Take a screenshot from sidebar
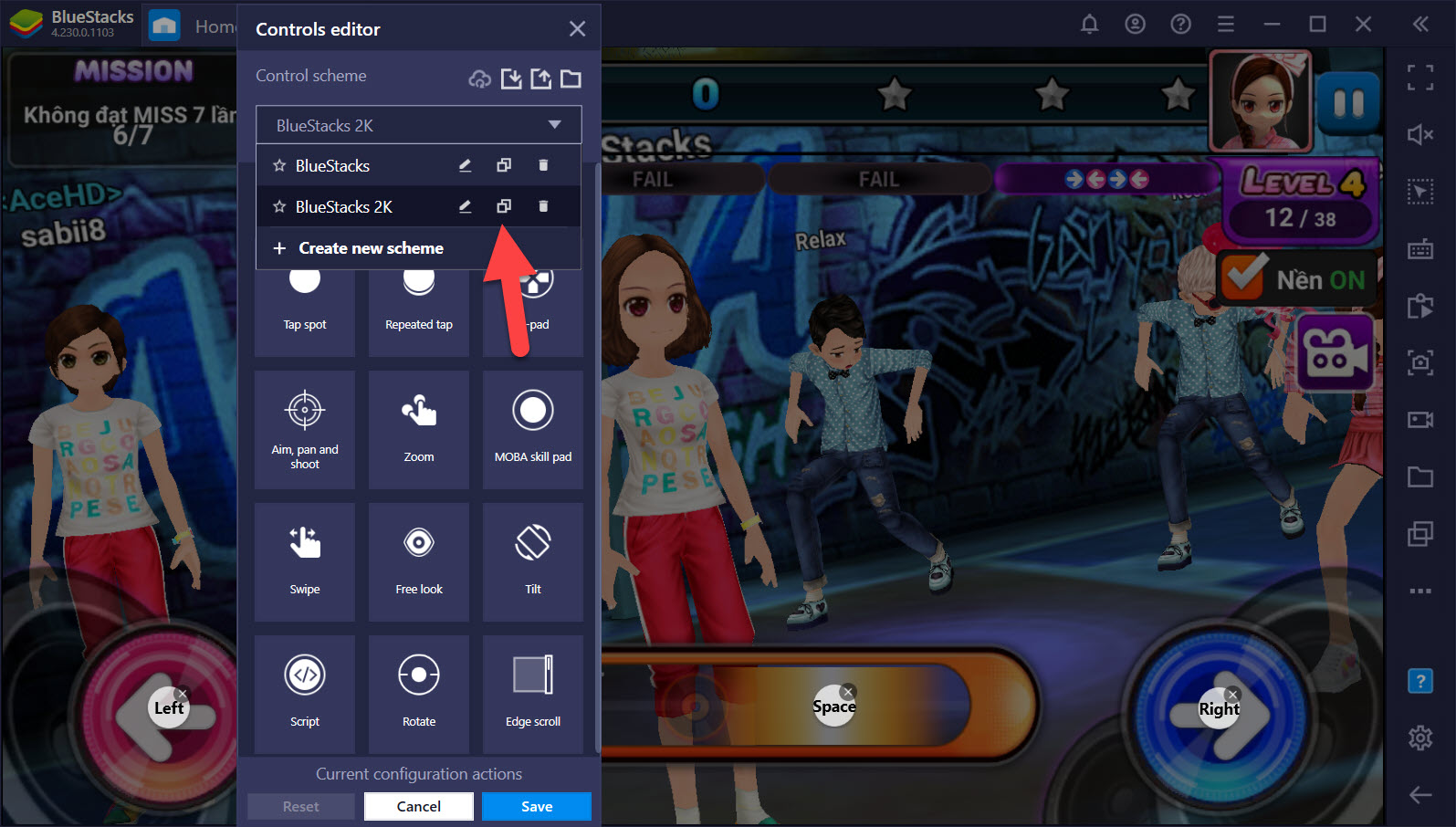 [x=1419, y=362]
